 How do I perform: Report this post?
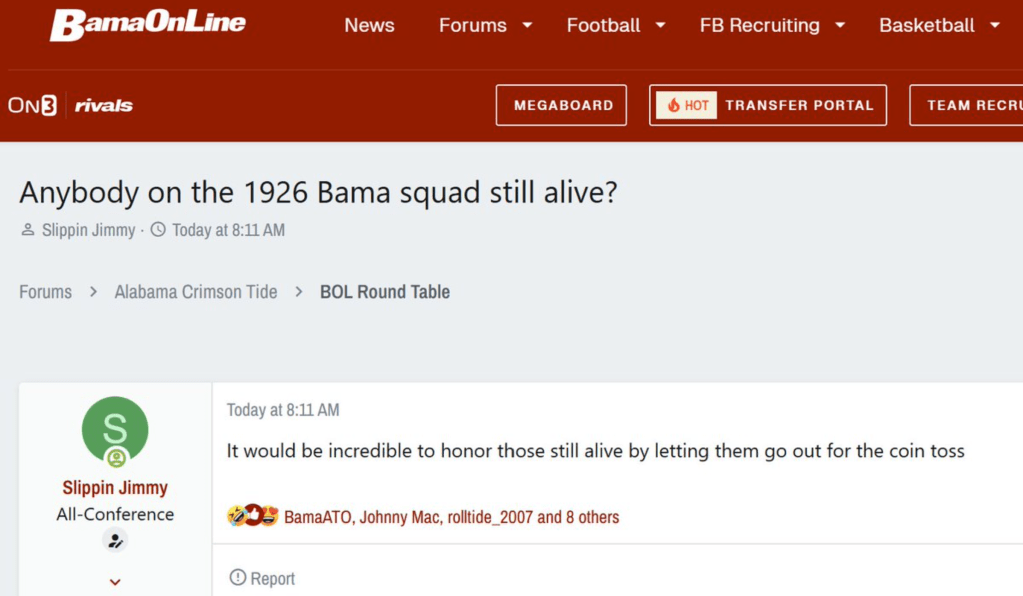click(262, 578)
